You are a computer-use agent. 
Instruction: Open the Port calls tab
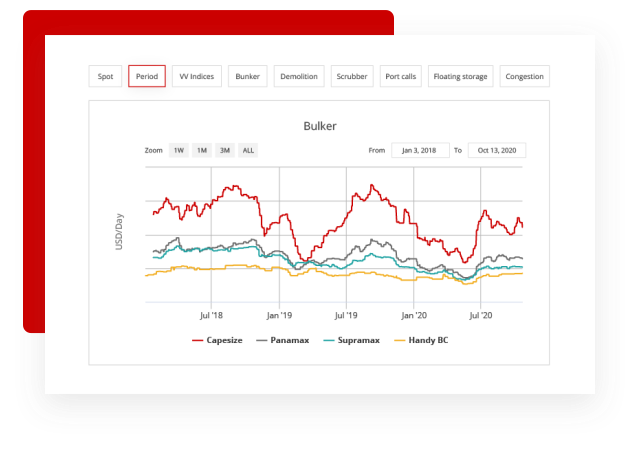(401, 76)
